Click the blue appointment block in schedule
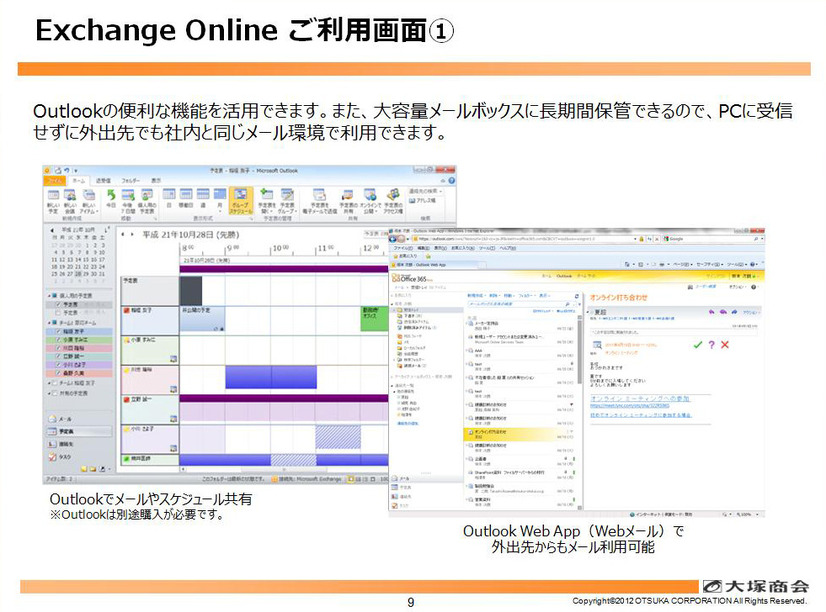 (271, 377)
